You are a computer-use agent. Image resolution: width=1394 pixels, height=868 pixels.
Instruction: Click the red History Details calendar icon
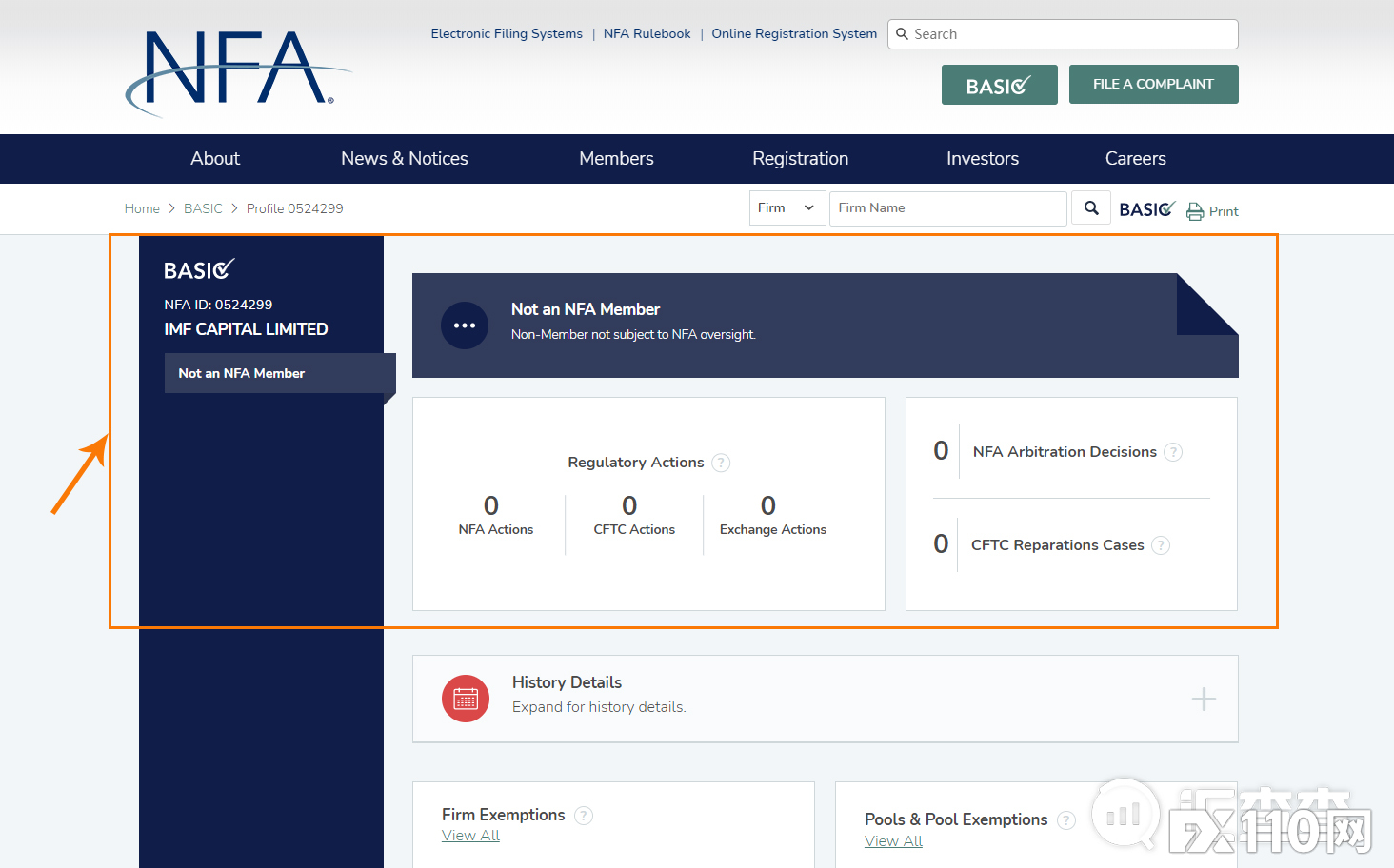[x=466, y=699]
